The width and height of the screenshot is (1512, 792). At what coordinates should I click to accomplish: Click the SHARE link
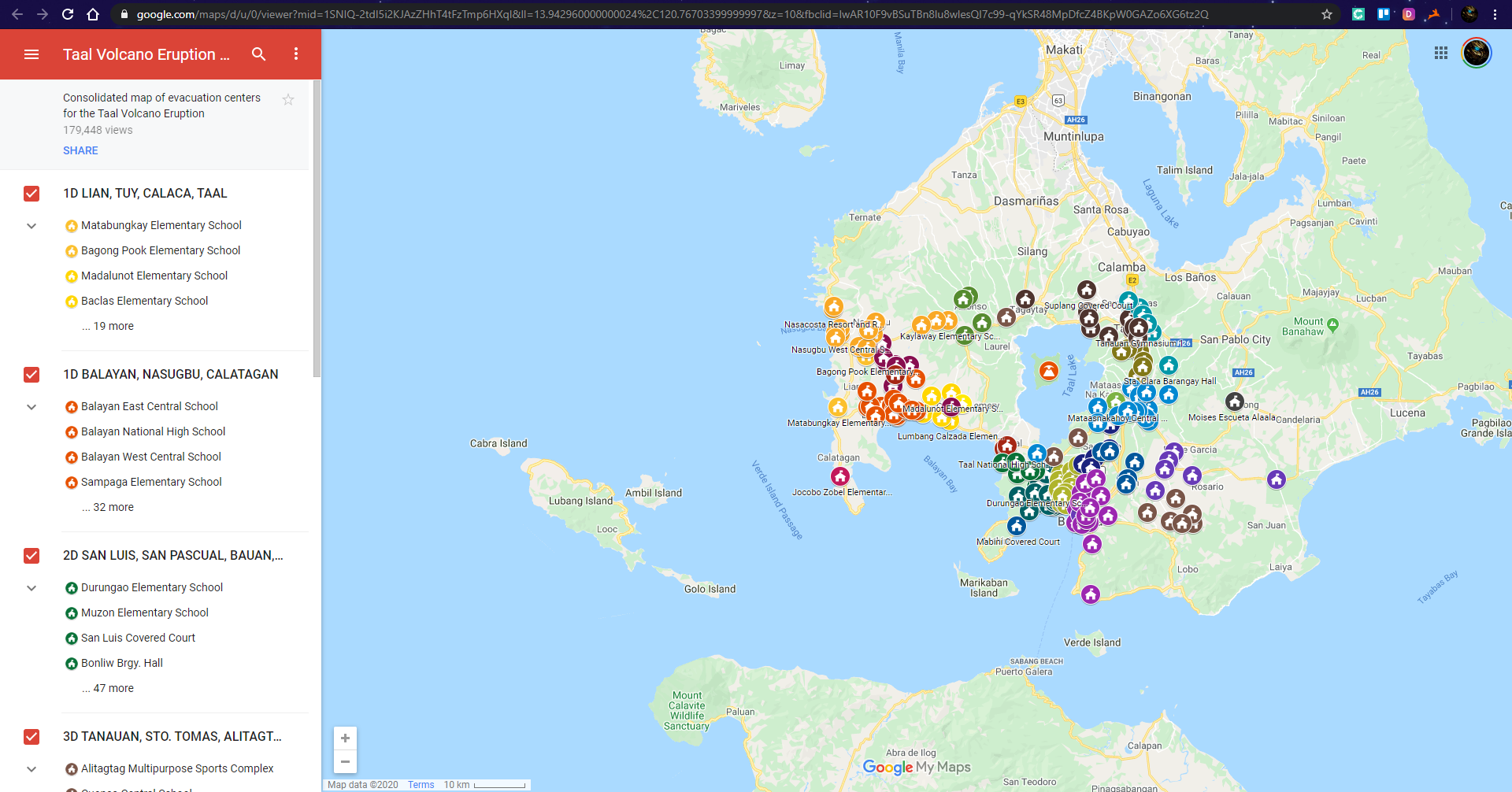click(80, 150)
